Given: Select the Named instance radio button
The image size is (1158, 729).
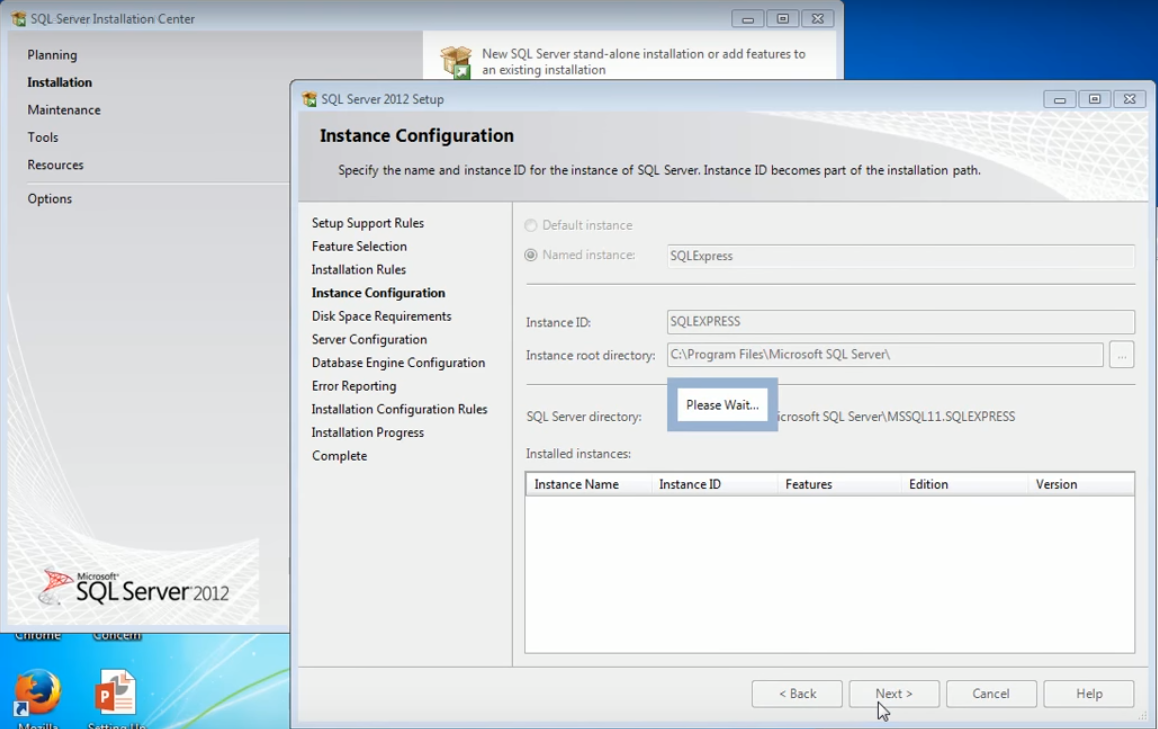Looking at the screenshot, I should point(530,255).
